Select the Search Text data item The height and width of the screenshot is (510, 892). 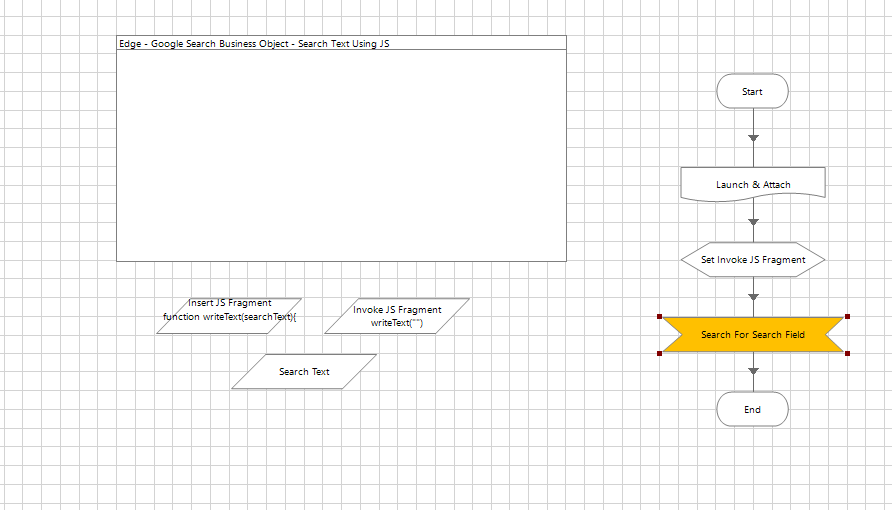[304, 371]
